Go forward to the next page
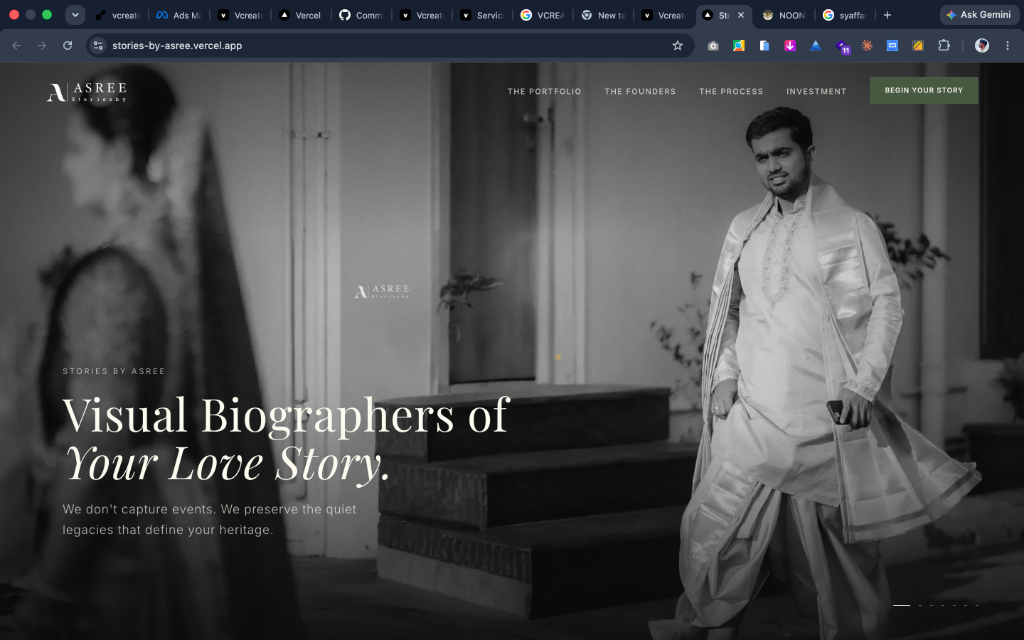The height and width of the screenshot is (640, 1024). (x=42, y=46)
